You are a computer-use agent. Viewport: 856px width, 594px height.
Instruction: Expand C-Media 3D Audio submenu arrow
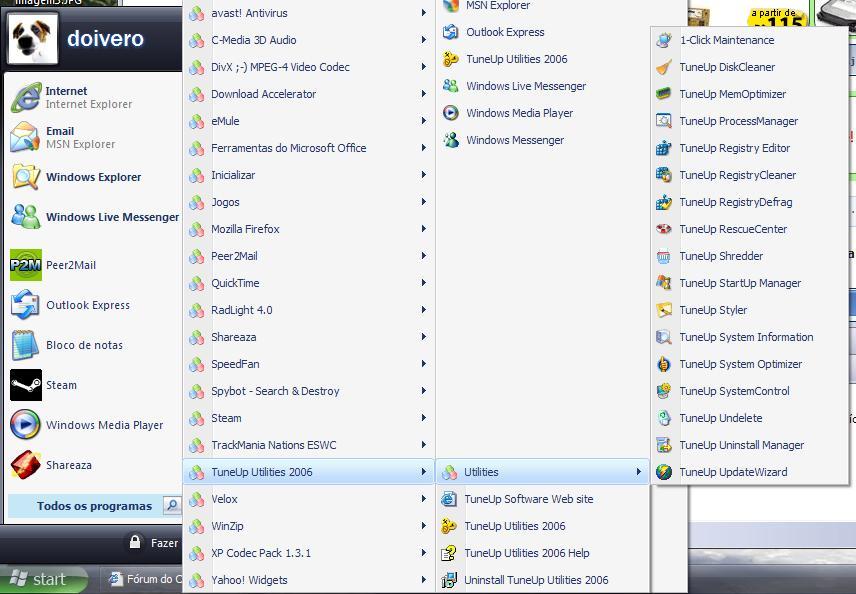click(x=424, y=40)
